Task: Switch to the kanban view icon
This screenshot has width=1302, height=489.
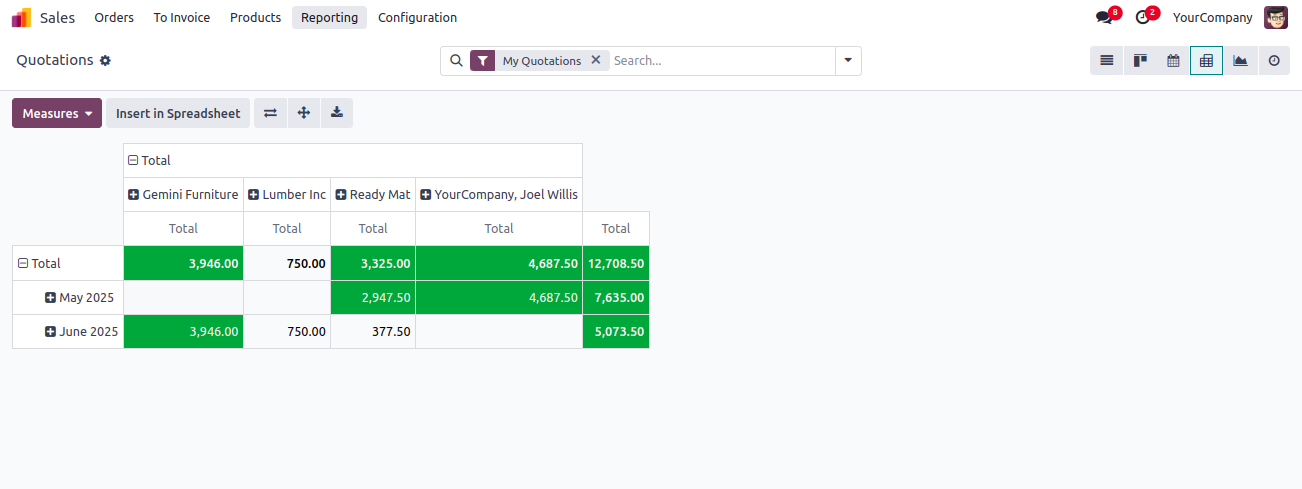Action: click(1140, 61)
